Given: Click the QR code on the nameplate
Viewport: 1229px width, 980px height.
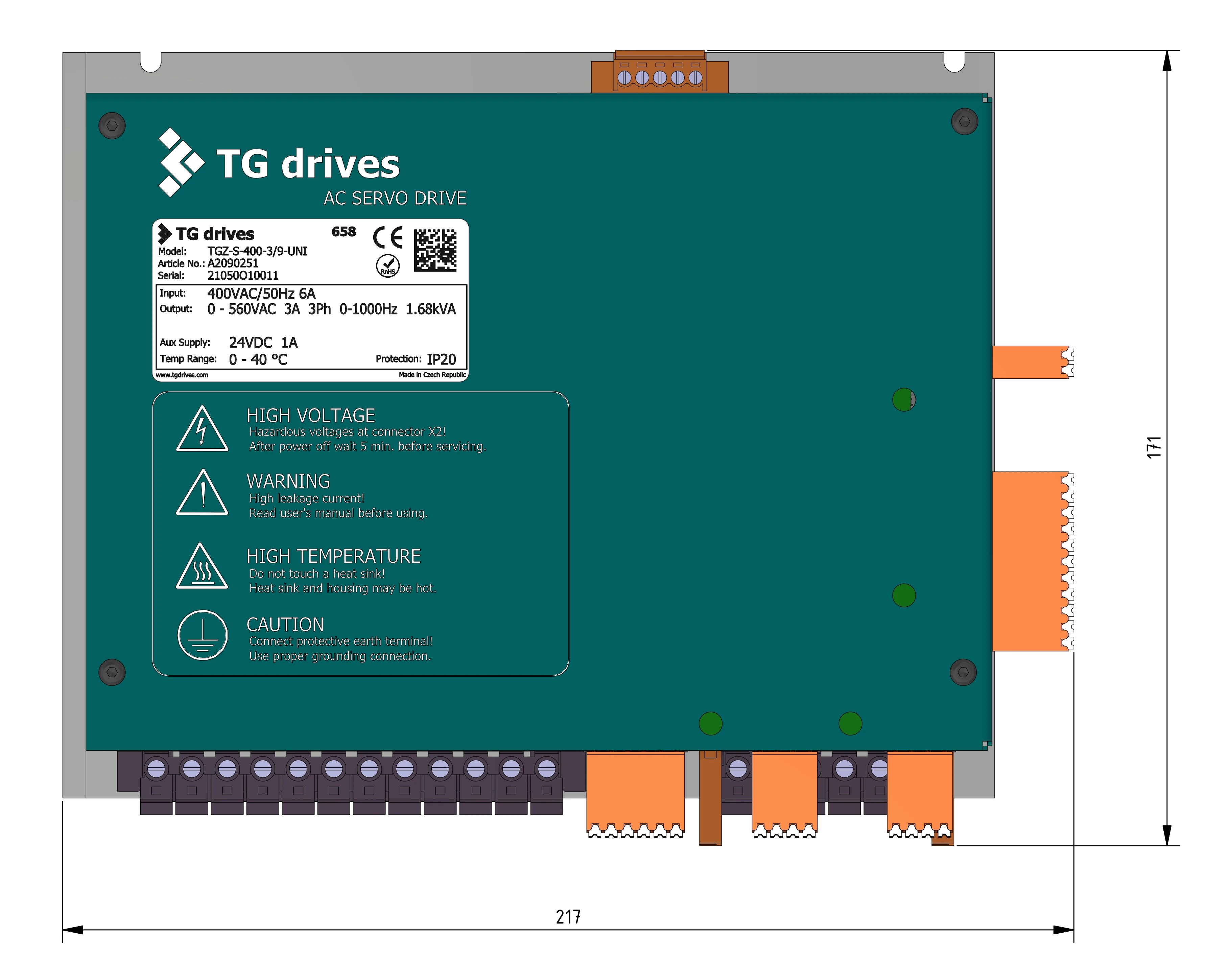Looking at the screenshot, I should (x=435, y=250).
